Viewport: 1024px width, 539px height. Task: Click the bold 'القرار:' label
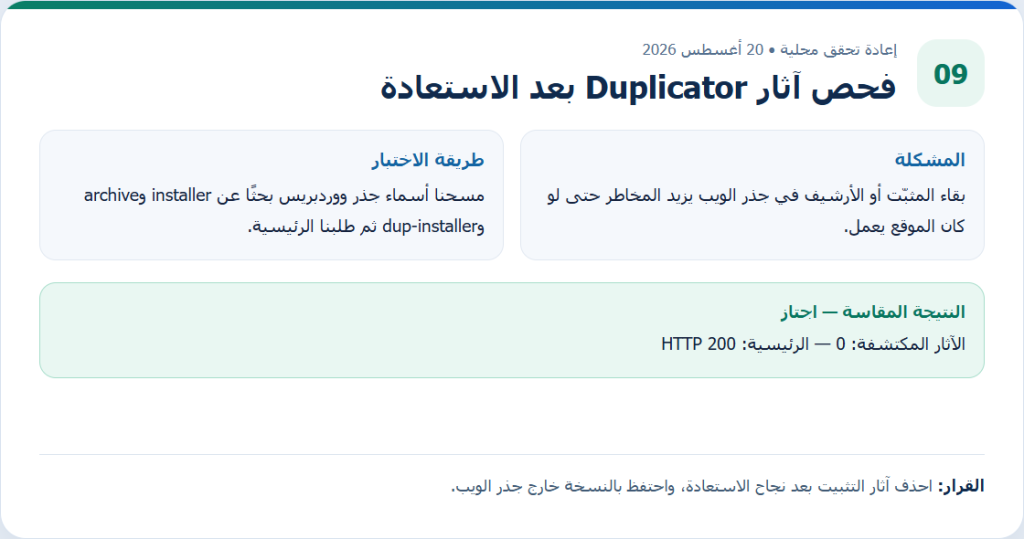coord(961,486)
